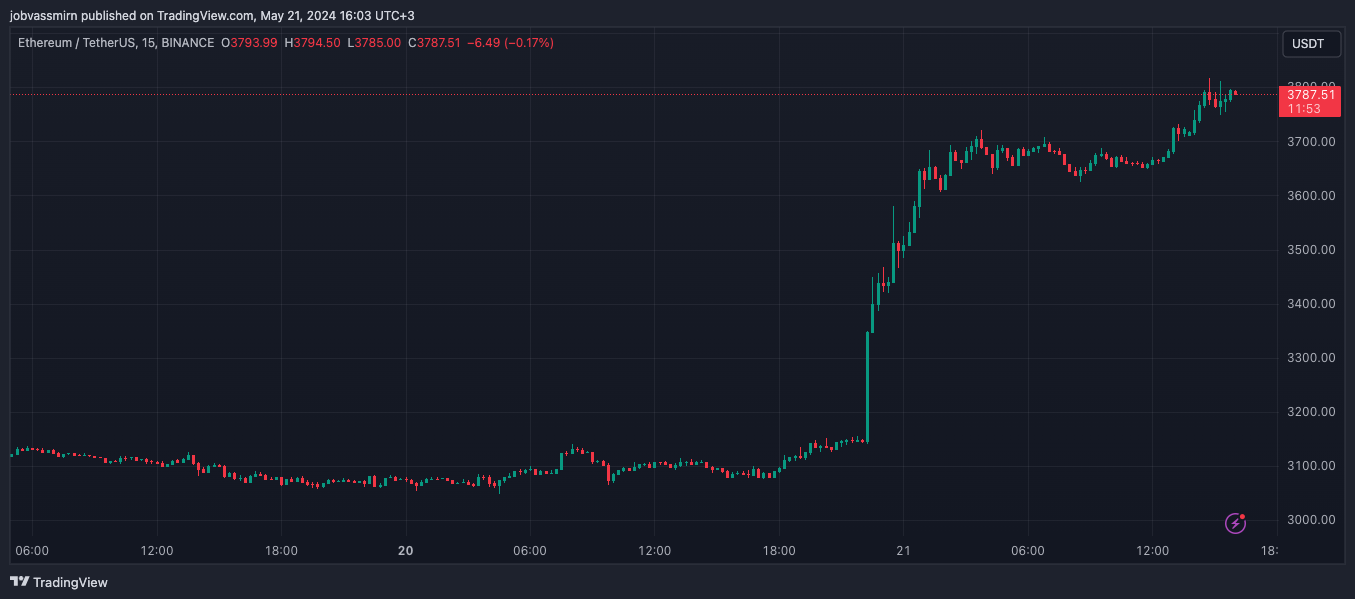Click the 3200.00 price axis label

tap(1310, 412)
